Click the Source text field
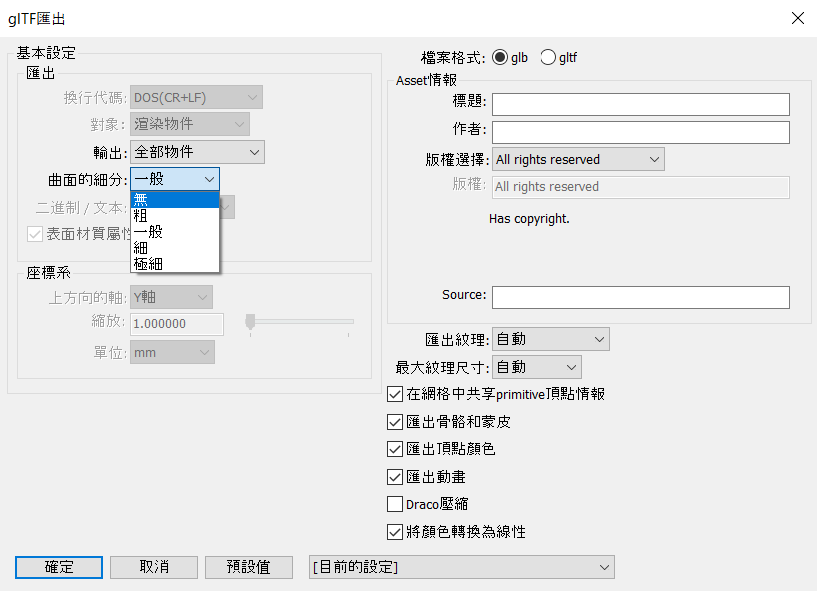This screenshot has width=817, height=591. 641,297
